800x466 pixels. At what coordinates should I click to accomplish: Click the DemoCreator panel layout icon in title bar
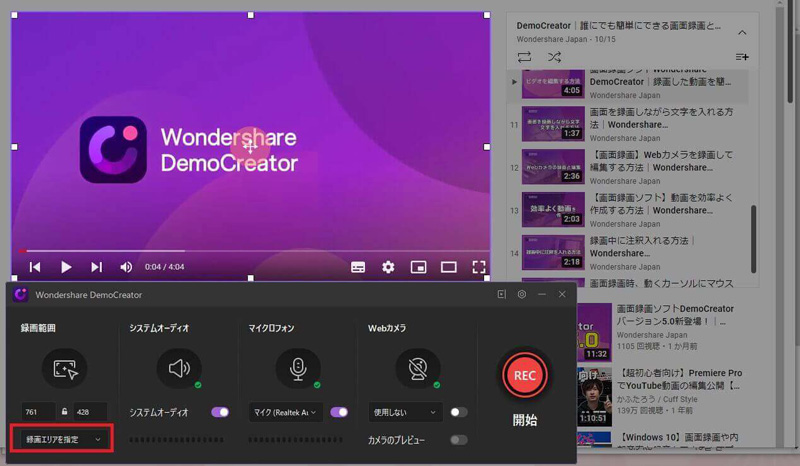(502, 294)
